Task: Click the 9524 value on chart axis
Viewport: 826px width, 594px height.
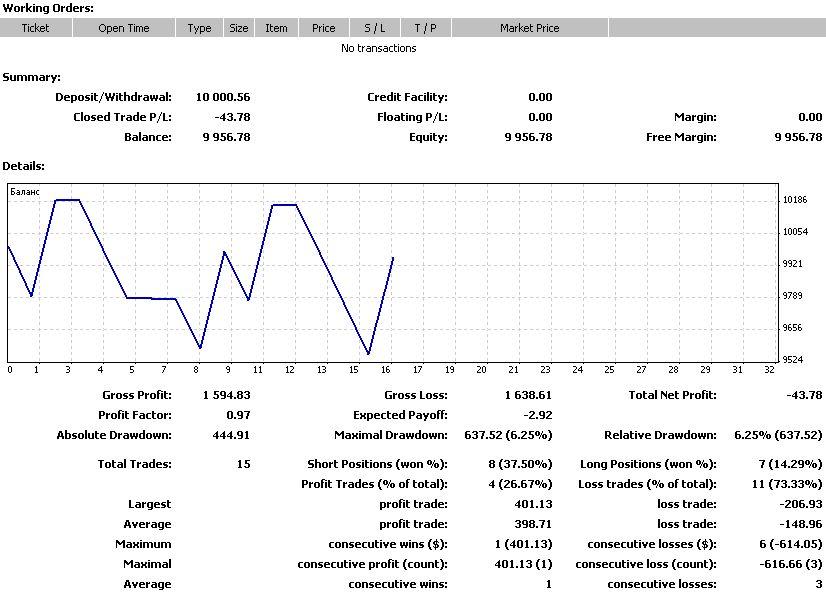Action: click(x=795, y=360)
